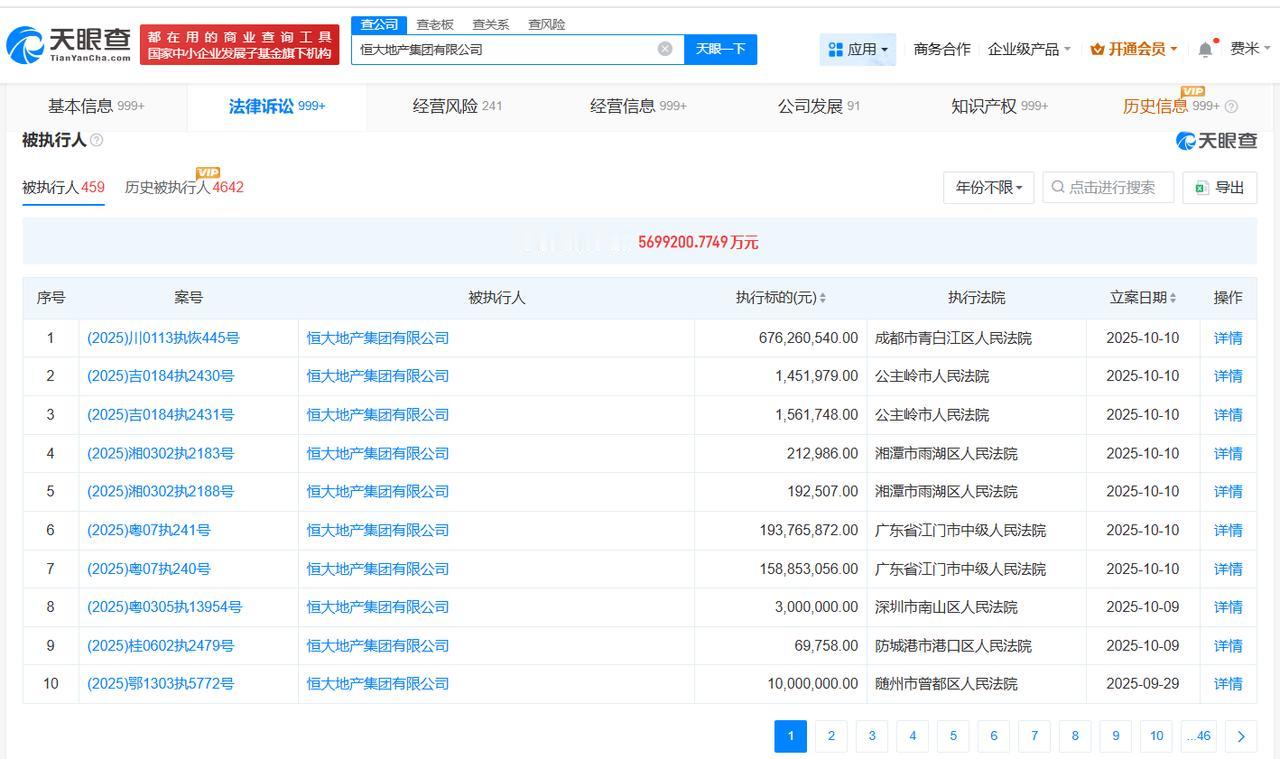The height and width of the screenshot is (759, 1280).
Task: Click the 天眼一下 search button
Action: click(x=720, y=48)
